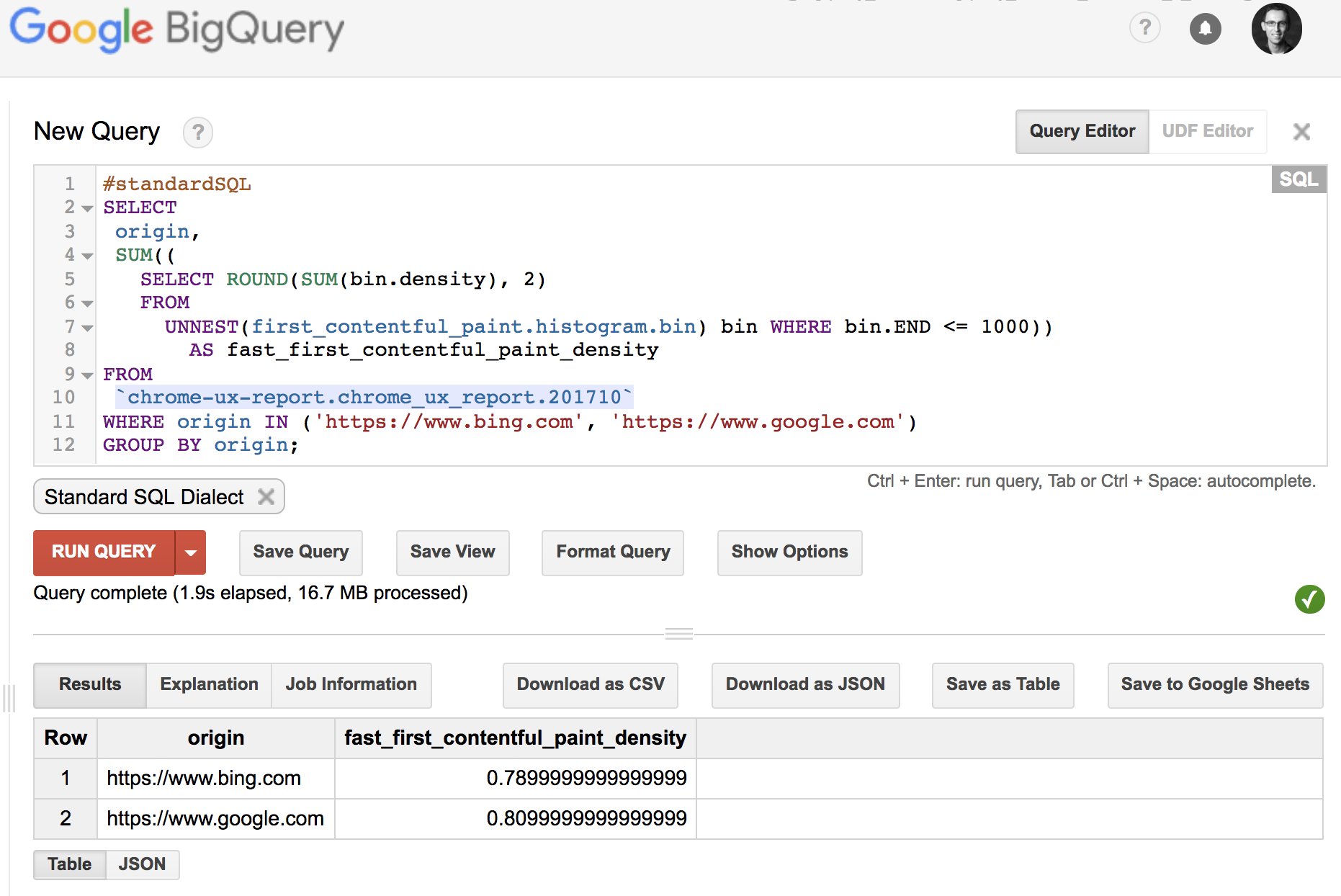The width and height of the screenshot is (1341, 896).
Task: Click the Query complete status message
Action: (251, 593)
